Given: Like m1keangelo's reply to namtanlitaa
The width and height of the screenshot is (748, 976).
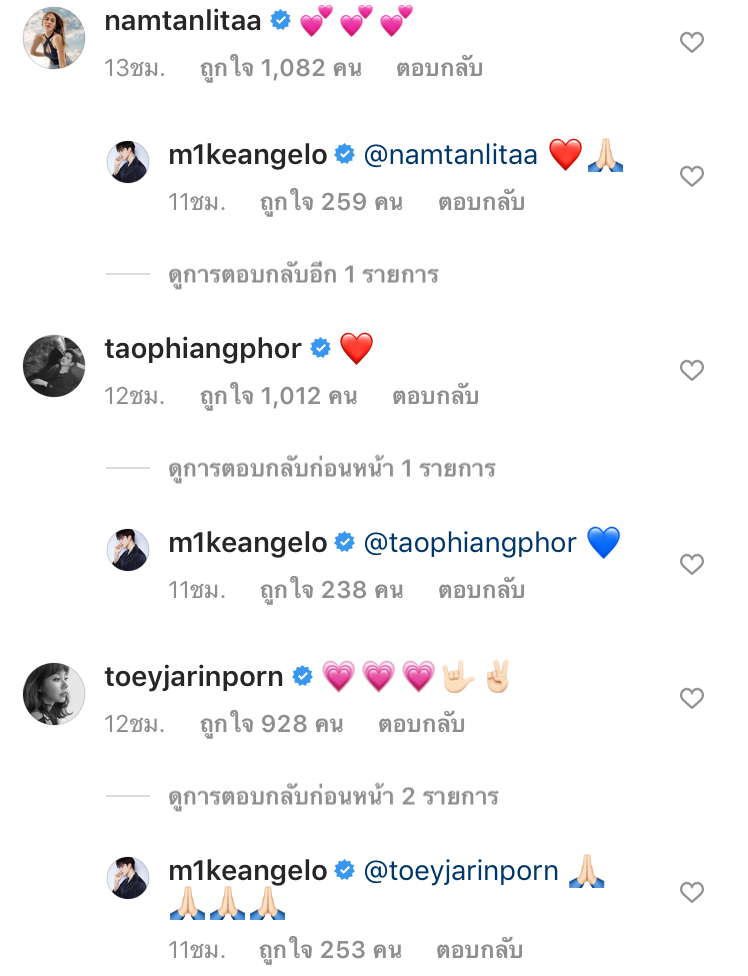Looking at the screenshot, I should (x=692, y=176).
